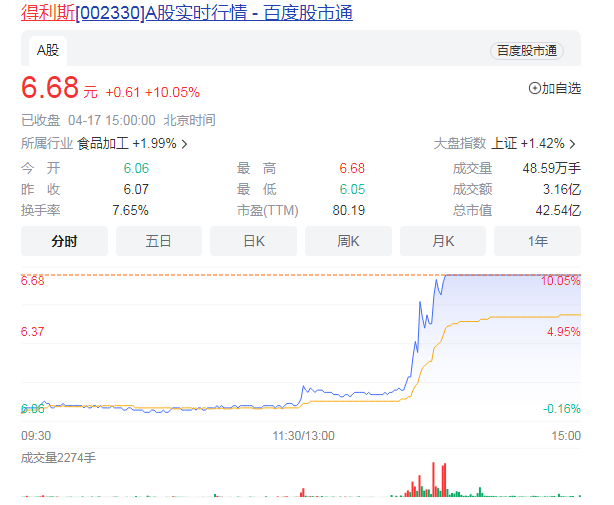Image resolution: width=614 pixels, height=505 pixels.
Task: Expand 食品加工 industry chevron
Action: [184, 144]
